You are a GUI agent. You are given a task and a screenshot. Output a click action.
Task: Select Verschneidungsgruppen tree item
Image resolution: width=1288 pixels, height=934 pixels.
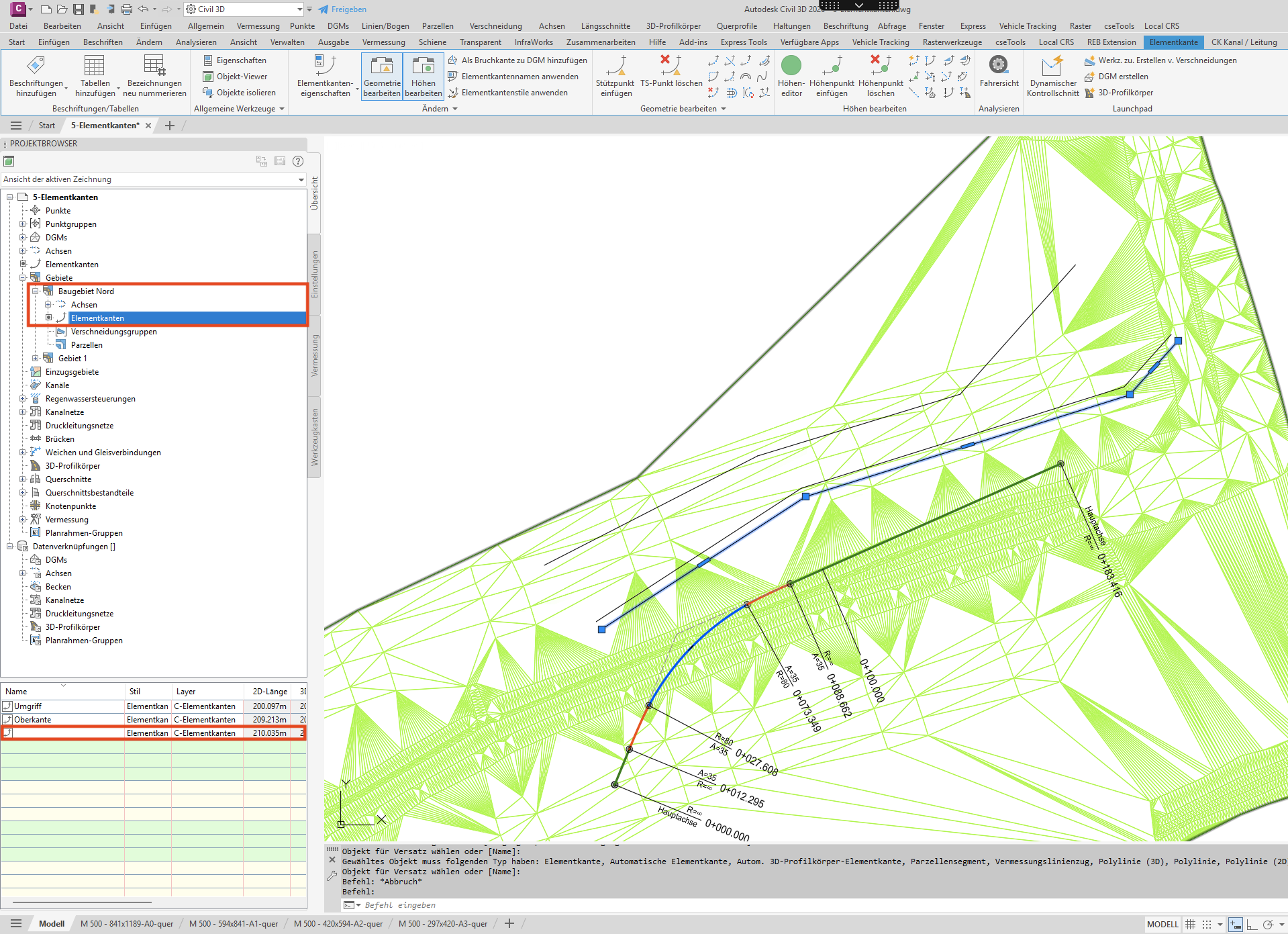tap(114, 332)
